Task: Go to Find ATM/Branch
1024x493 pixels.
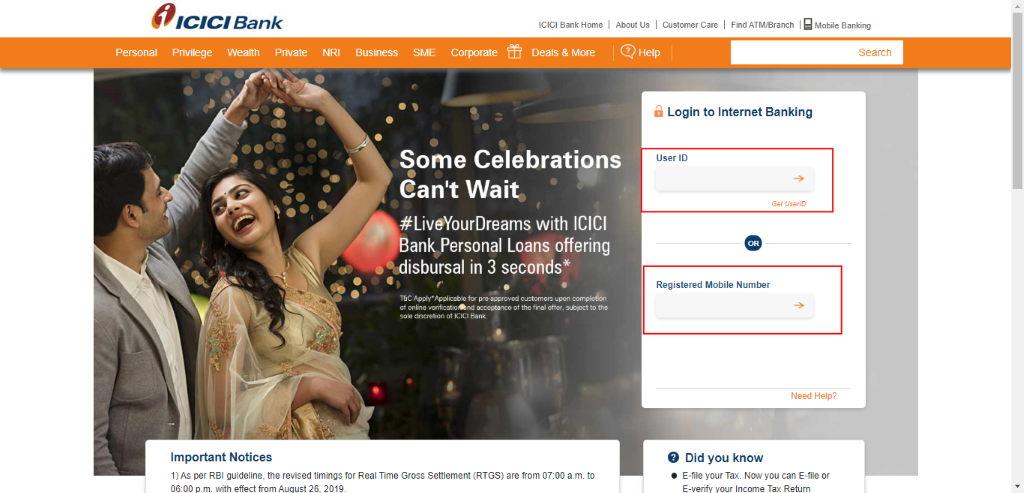Action: [x=762, y=25]
